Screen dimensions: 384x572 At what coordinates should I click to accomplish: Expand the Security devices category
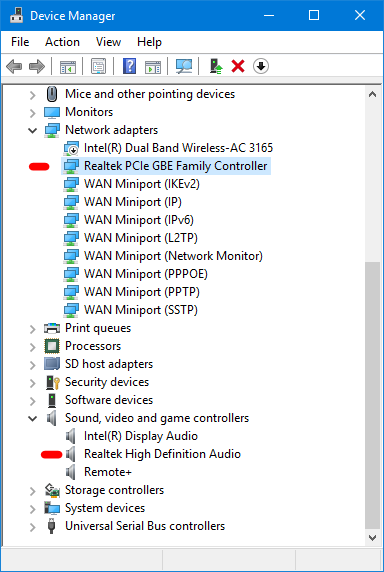tap(32, 383)
